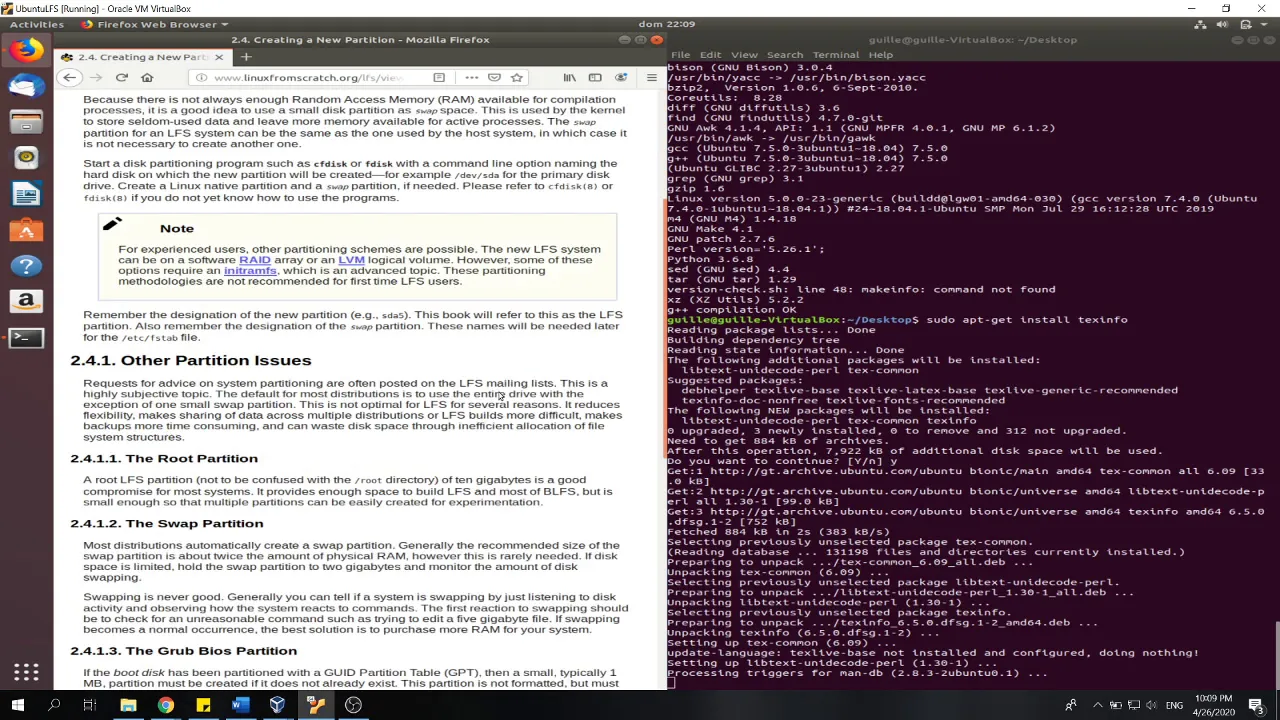Screen dimensions: 1280x720
Task: Follow the RAID link
Action: (254, 260)
